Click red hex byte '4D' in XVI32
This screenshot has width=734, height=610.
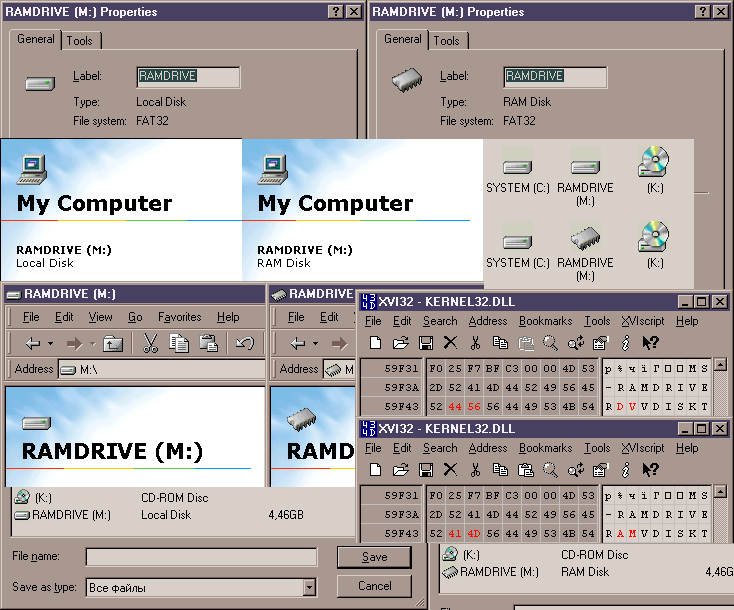coord(474,534)
